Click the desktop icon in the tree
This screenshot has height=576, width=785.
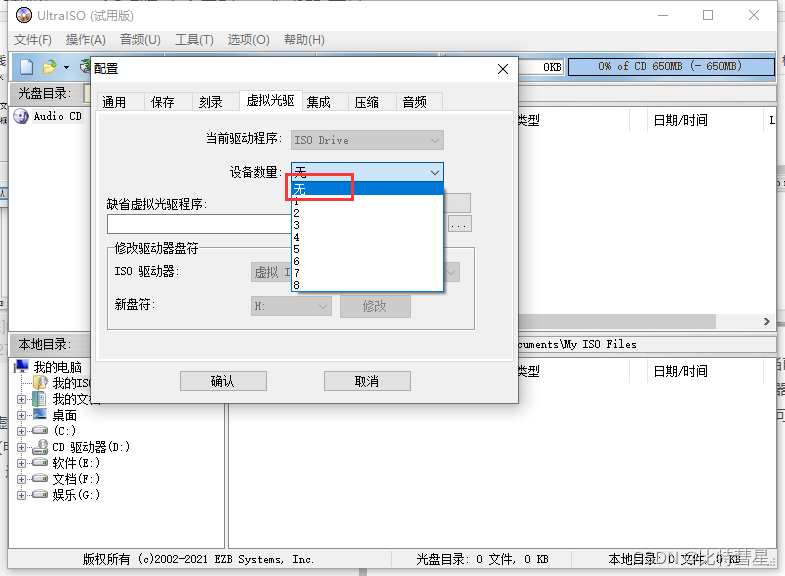[x=40, y=414]
